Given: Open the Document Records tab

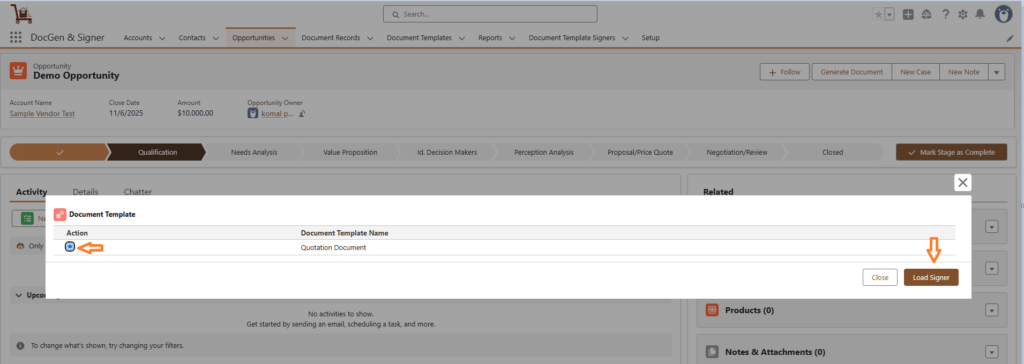Looking at the screenshot, I should [x=330, y=38].
